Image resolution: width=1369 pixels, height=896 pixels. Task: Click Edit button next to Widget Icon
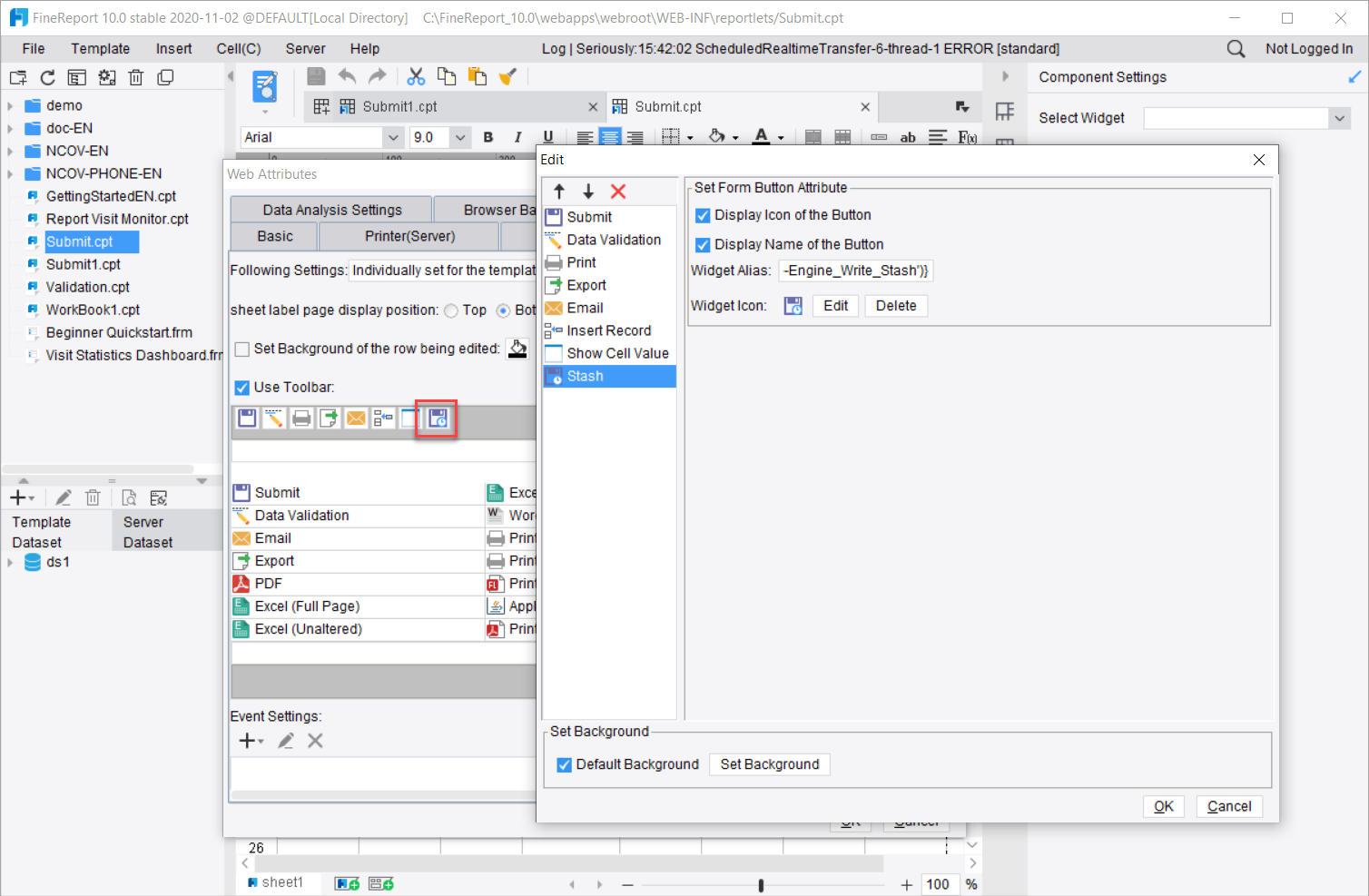point(835,306)
